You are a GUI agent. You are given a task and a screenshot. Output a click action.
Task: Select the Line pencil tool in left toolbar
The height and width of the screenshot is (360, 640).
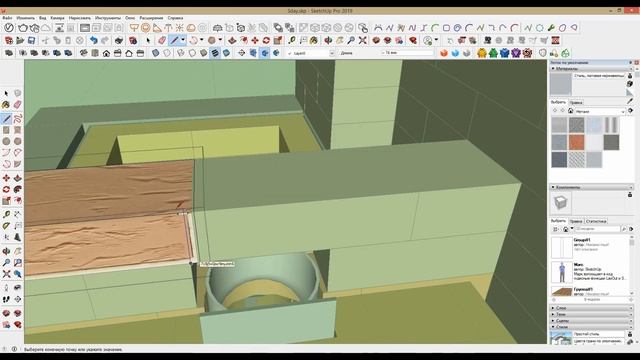pyautogui.click(x=6, y=119)
